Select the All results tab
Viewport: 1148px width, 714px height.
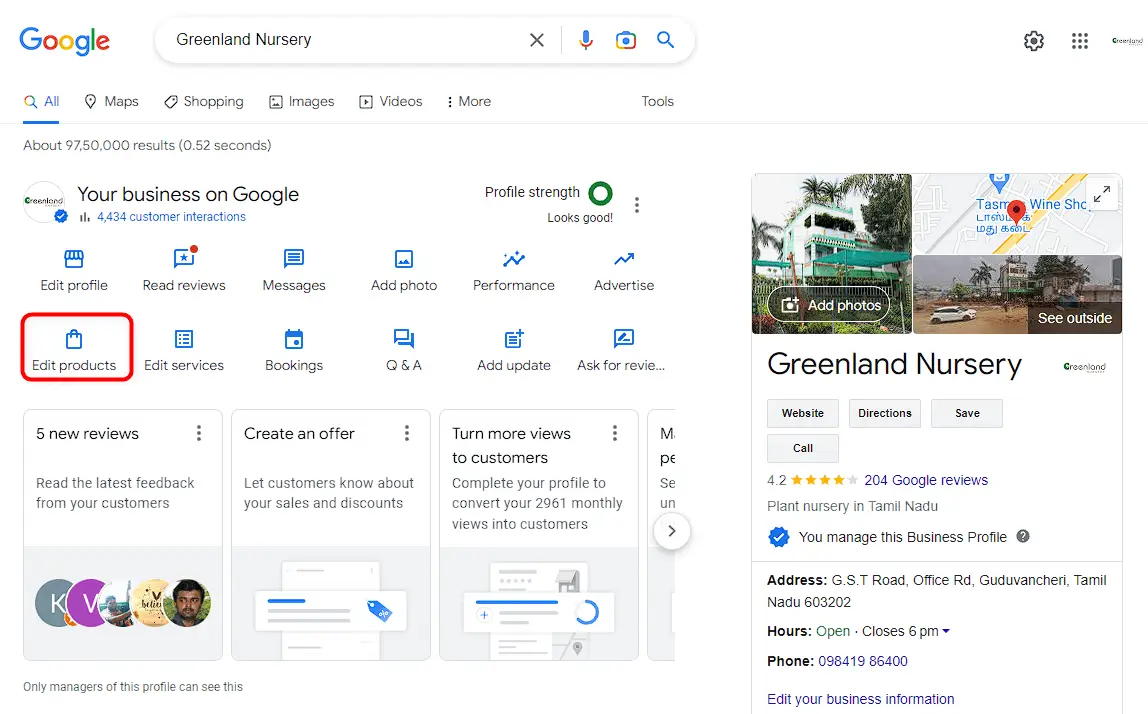tap(42, 102)
